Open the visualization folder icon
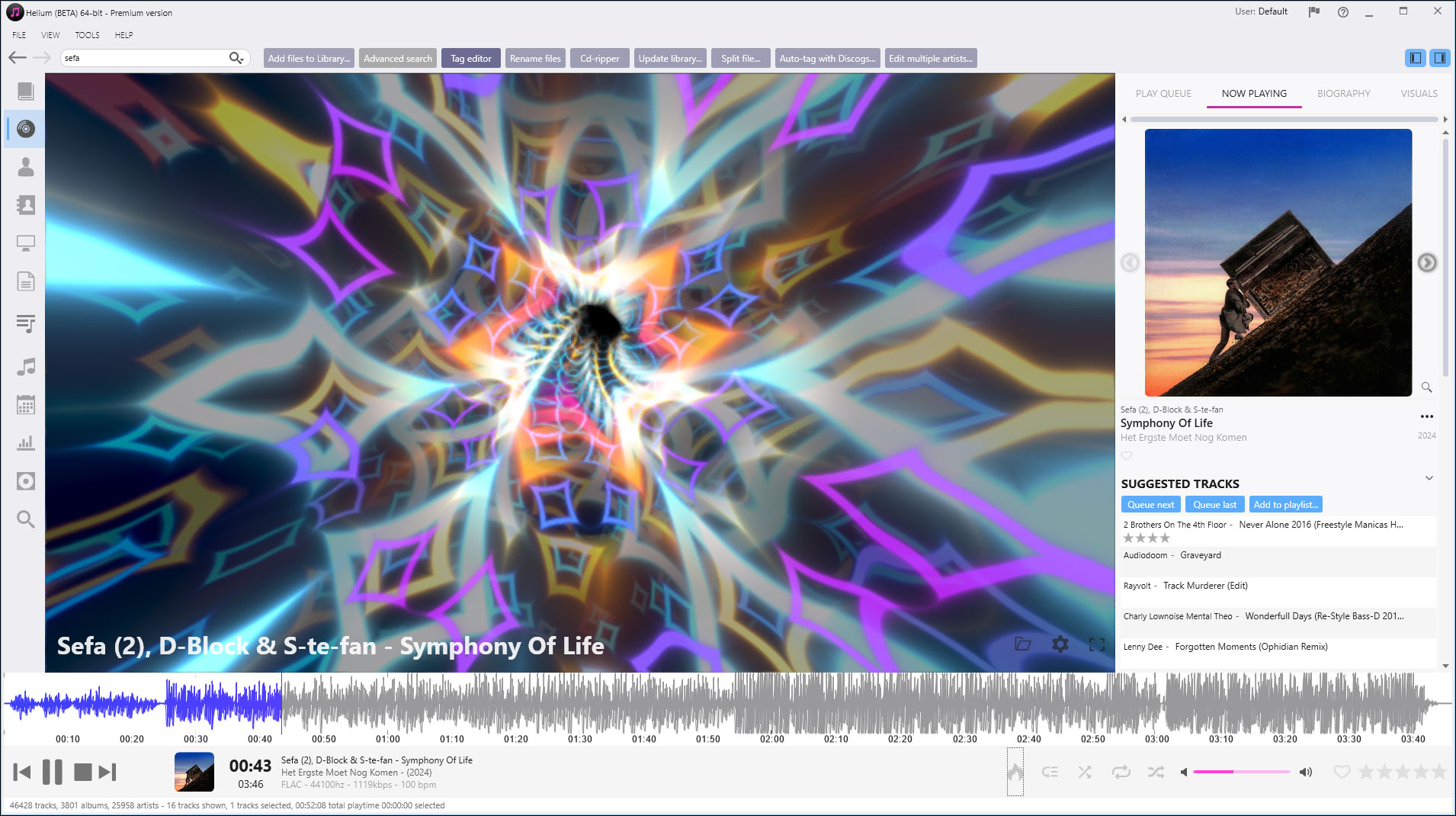This screenshot has width=1456, height=816. point(1023,644)
